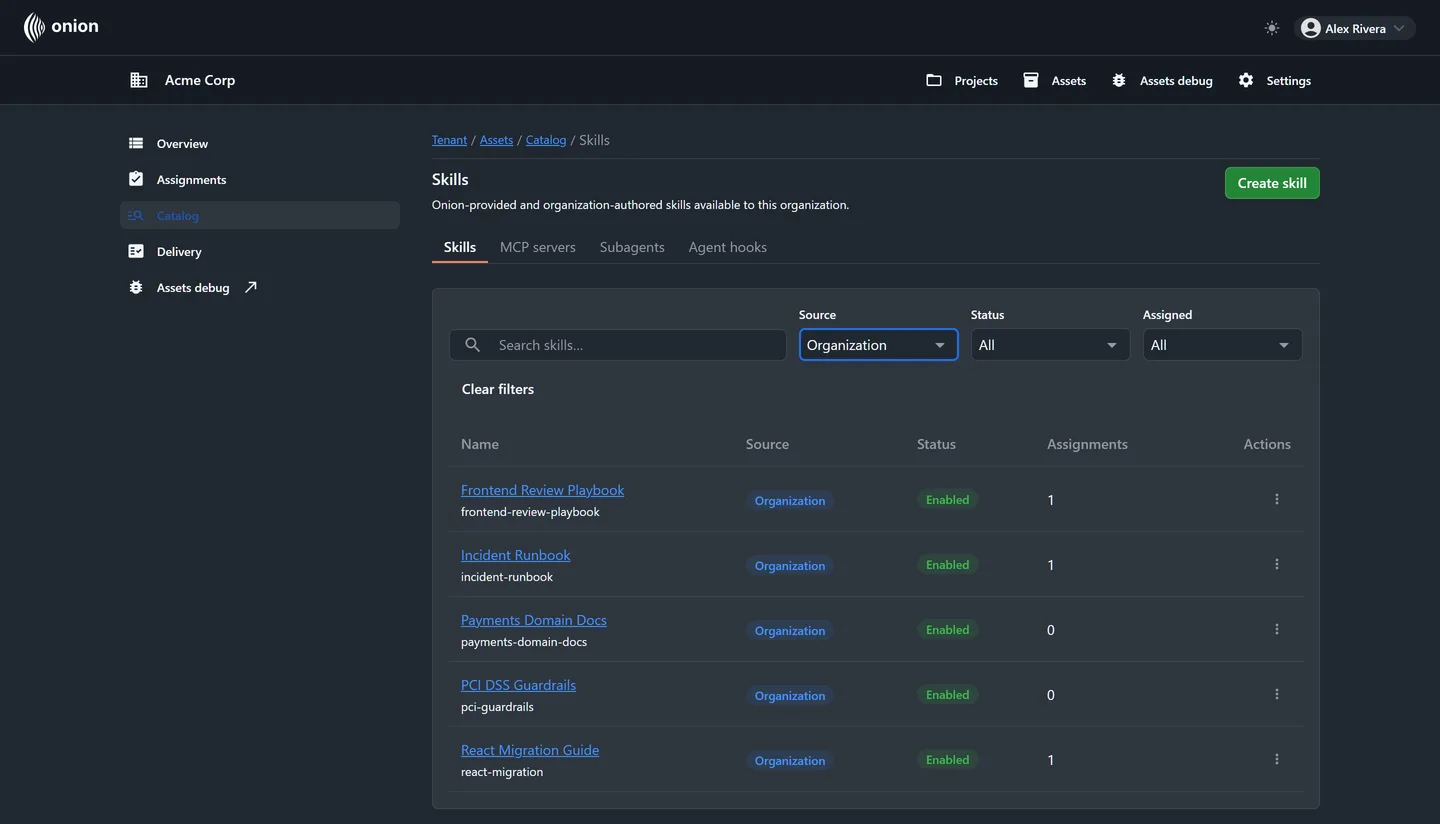Open the Assigned filter dropdown

[1222, 345]
